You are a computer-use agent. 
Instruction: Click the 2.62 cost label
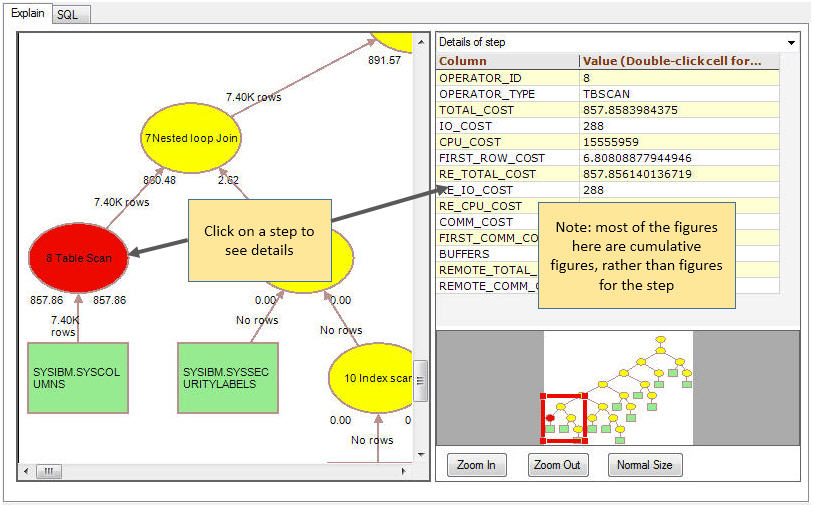click(x=228, y=180)
